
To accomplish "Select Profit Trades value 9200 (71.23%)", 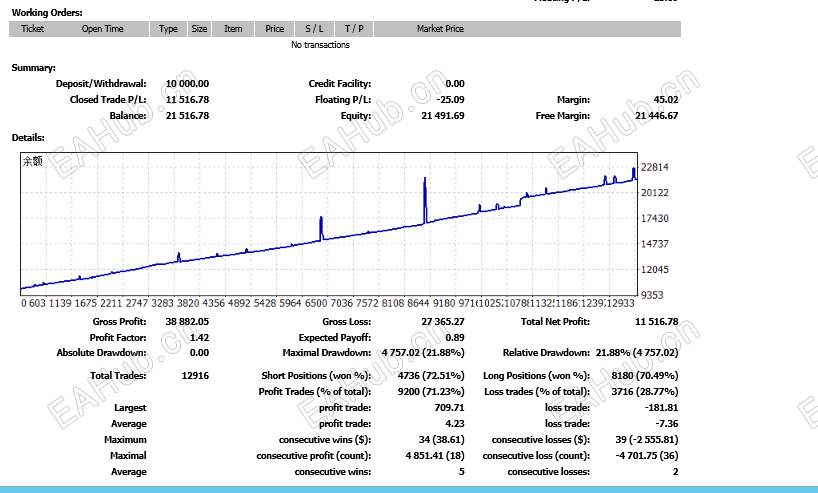I will (x=431, y=392).
